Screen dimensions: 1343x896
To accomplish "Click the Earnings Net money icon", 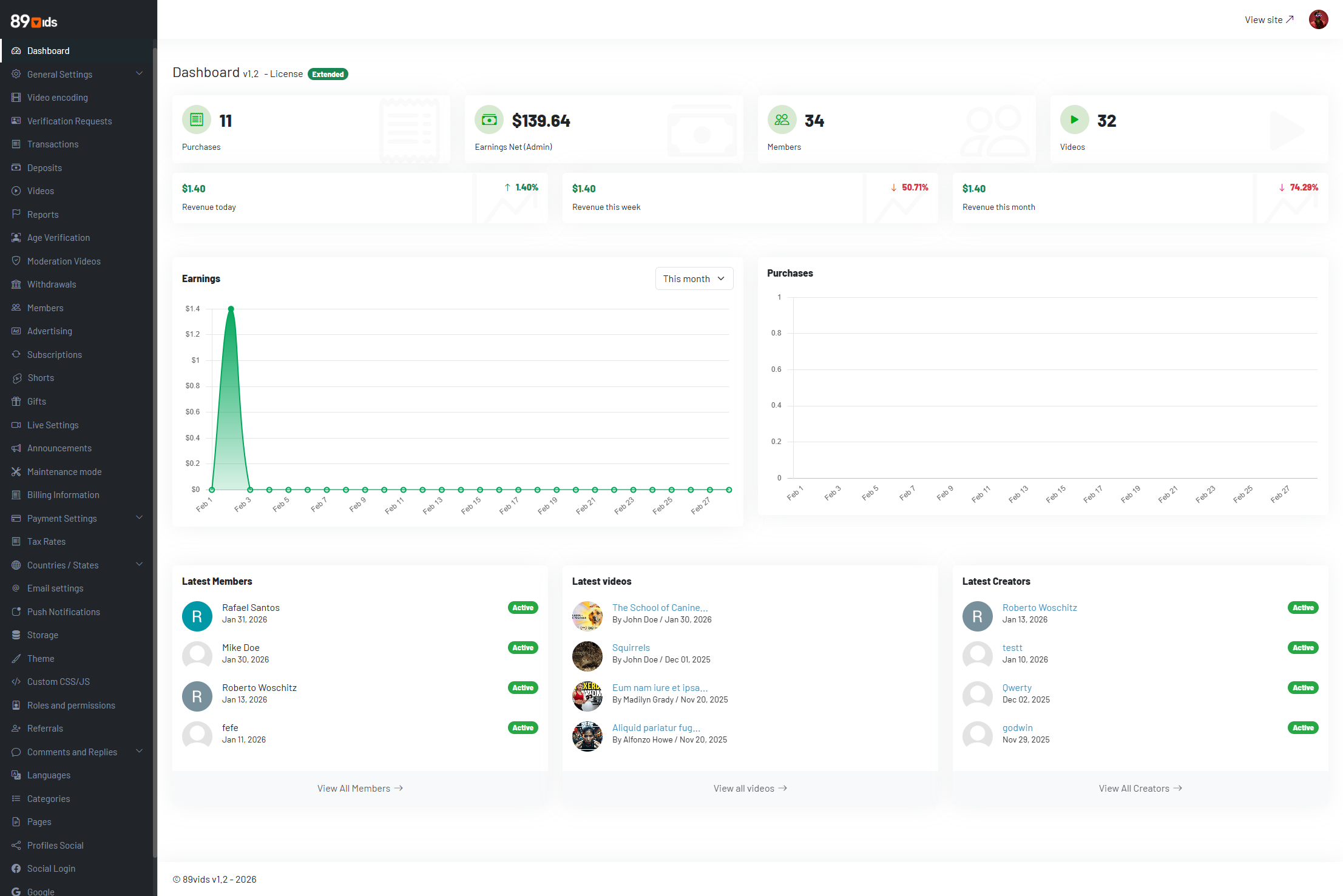I will [489, 120].
